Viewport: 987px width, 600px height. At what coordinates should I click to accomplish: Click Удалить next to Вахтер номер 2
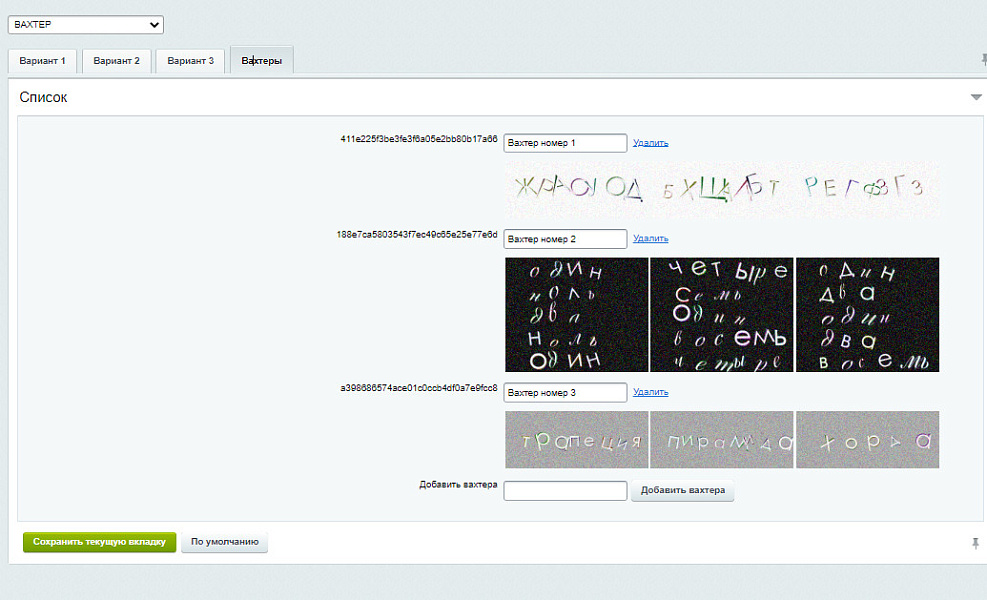(x=650, y=239)
